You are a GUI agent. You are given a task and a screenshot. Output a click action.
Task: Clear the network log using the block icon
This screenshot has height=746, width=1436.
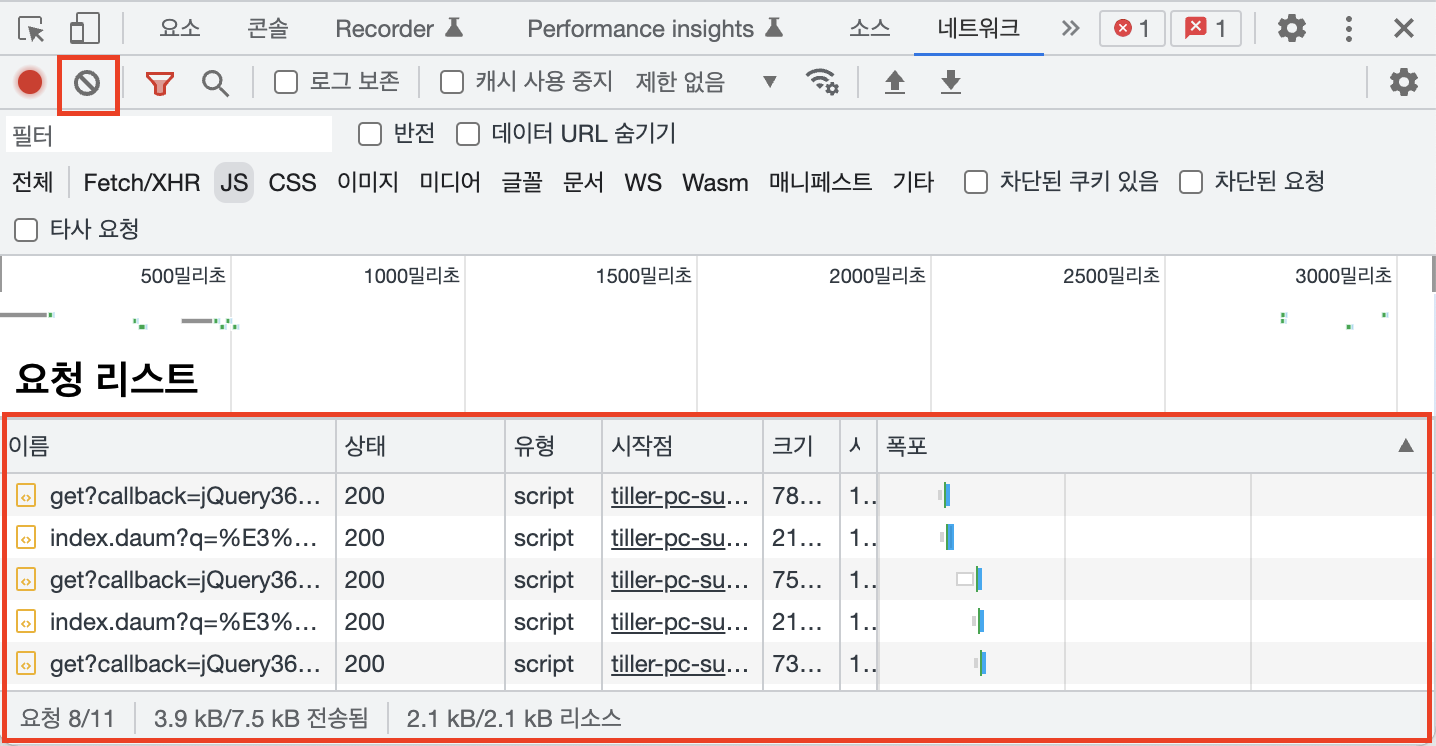87,82
